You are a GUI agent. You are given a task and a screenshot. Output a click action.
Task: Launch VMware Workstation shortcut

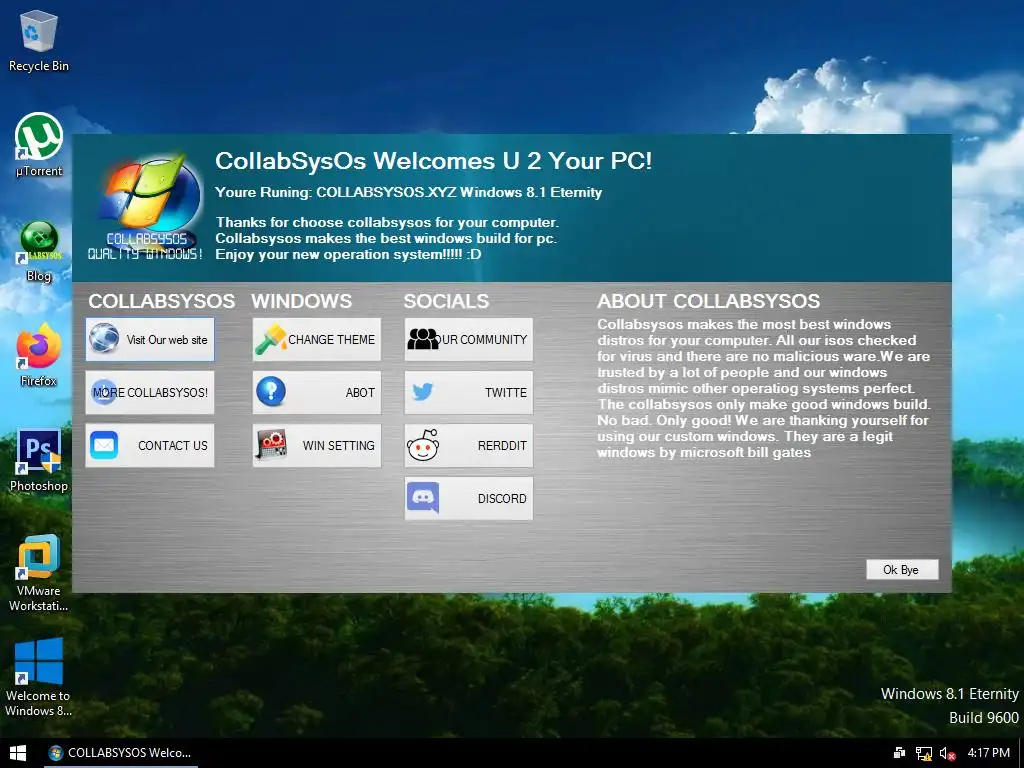[39, 573]
